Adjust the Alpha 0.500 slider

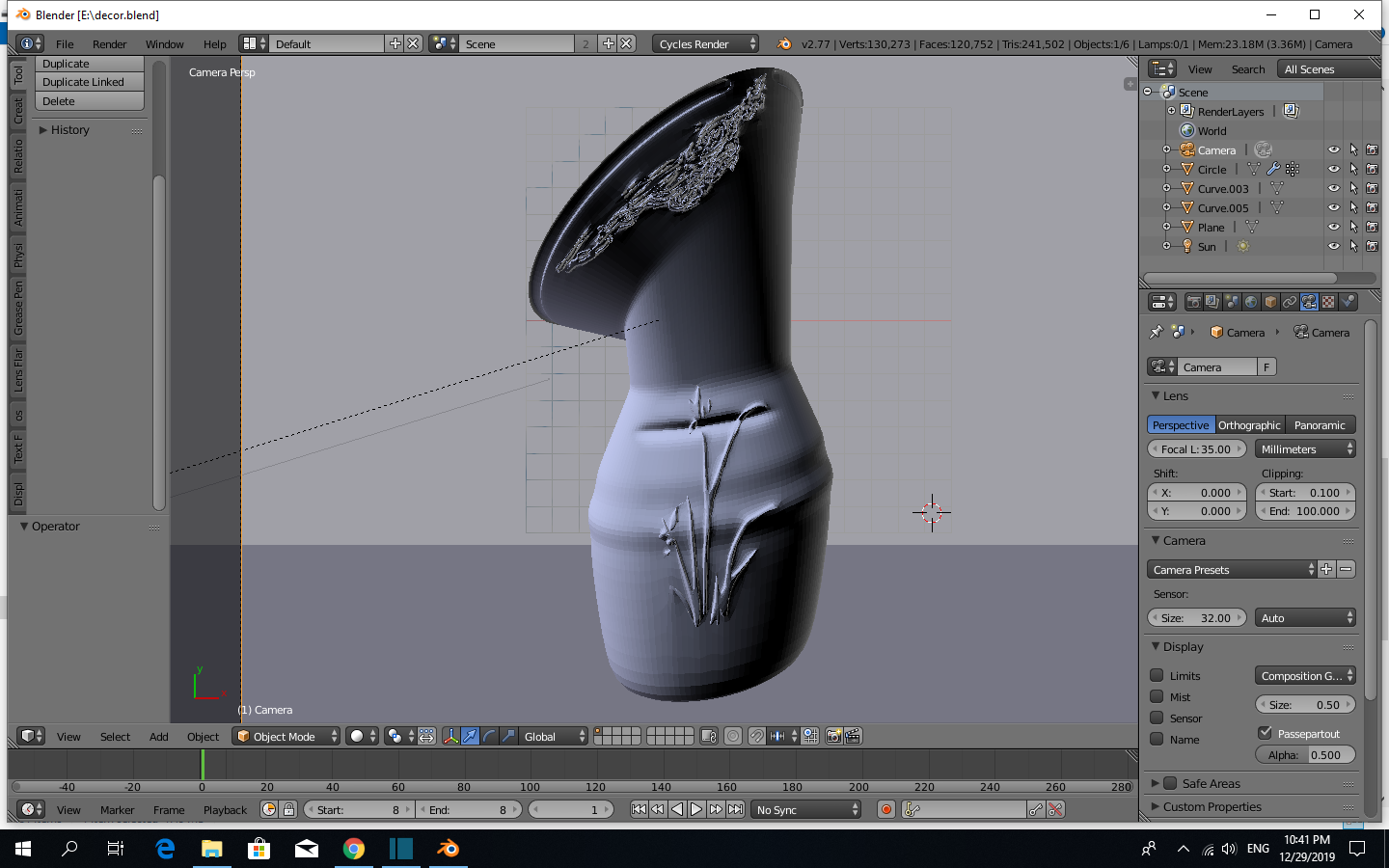point(1305,754)
